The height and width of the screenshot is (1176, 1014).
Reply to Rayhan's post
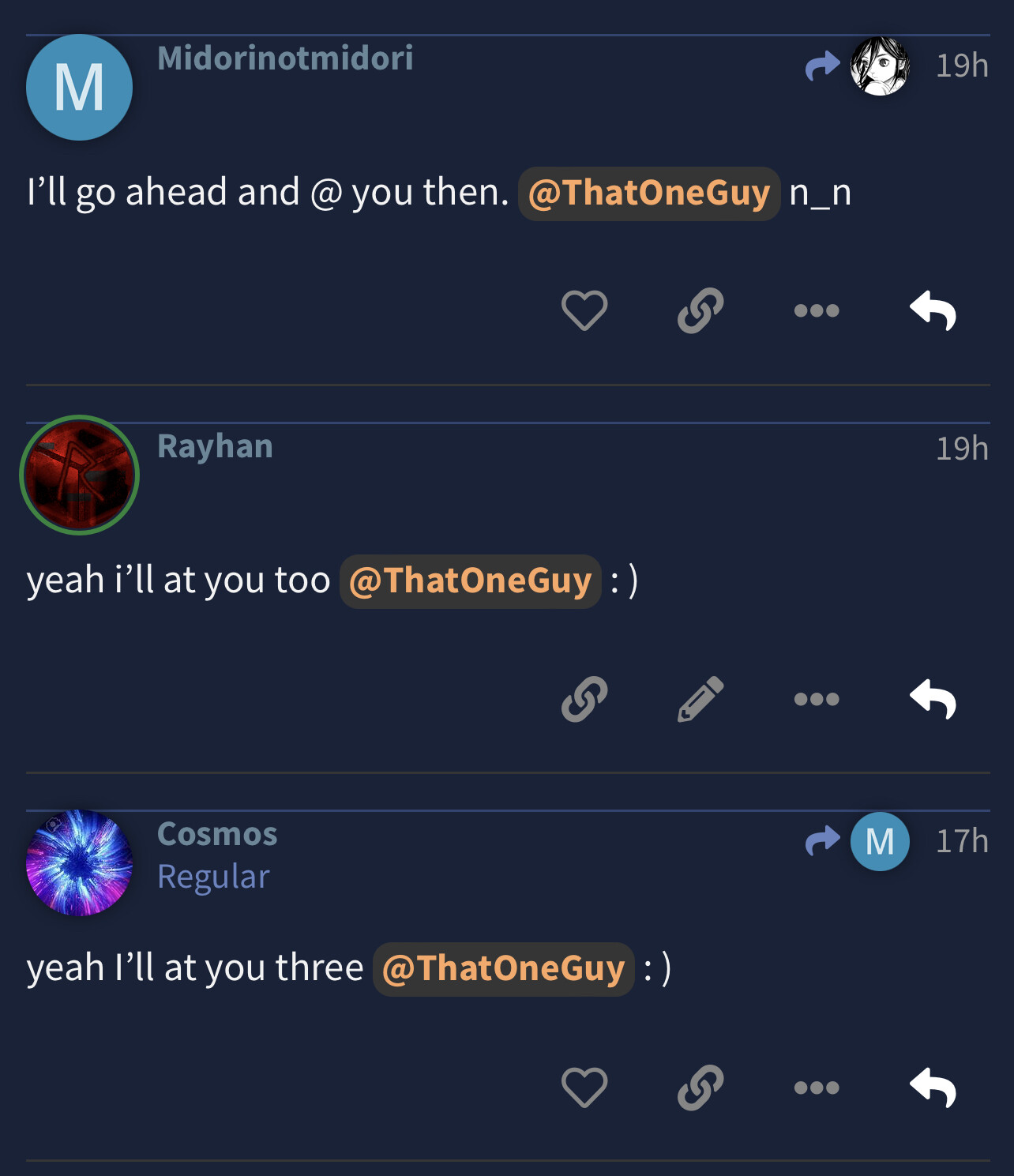point(933,699)
